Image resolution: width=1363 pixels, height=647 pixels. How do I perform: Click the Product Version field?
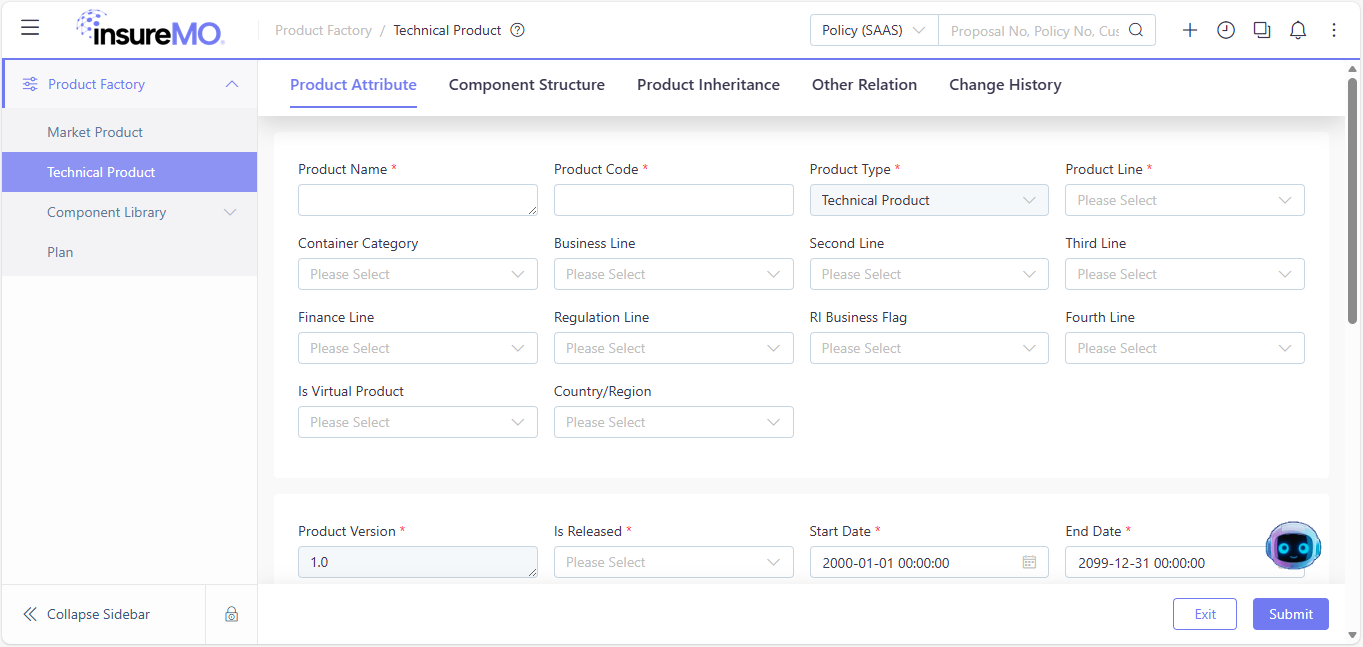click(x=418, y=562)
